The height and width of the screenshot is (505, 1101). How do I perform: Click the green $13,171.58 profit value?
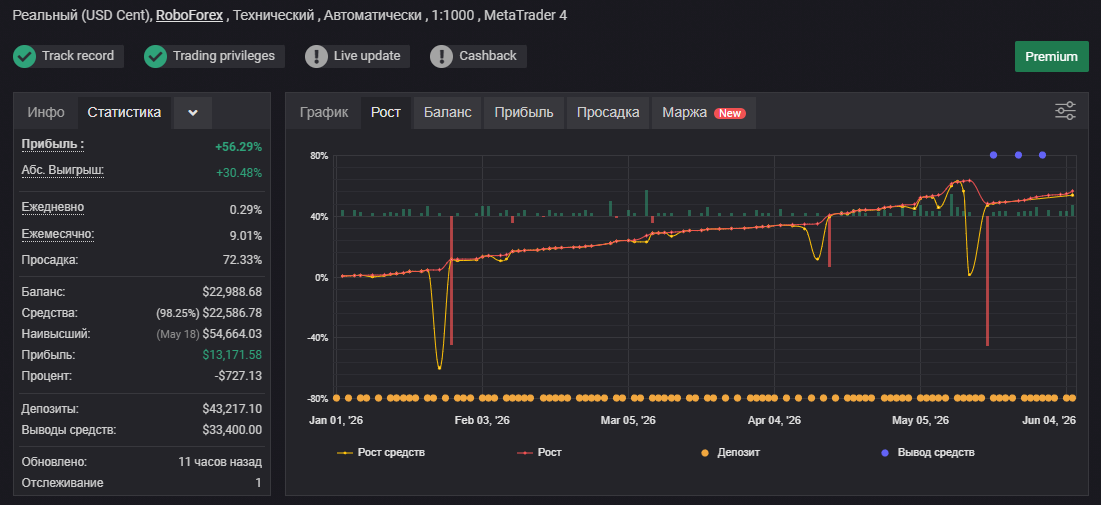click(x=232, y=355)
